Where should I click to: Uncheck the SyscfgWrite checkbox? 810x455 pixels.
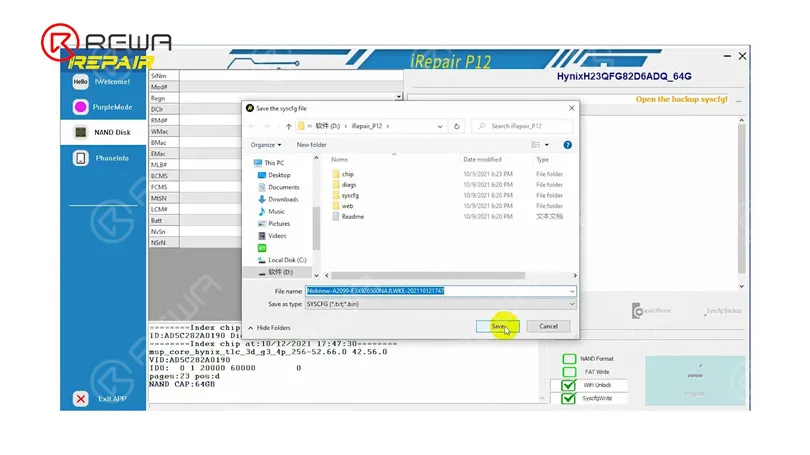569,398
